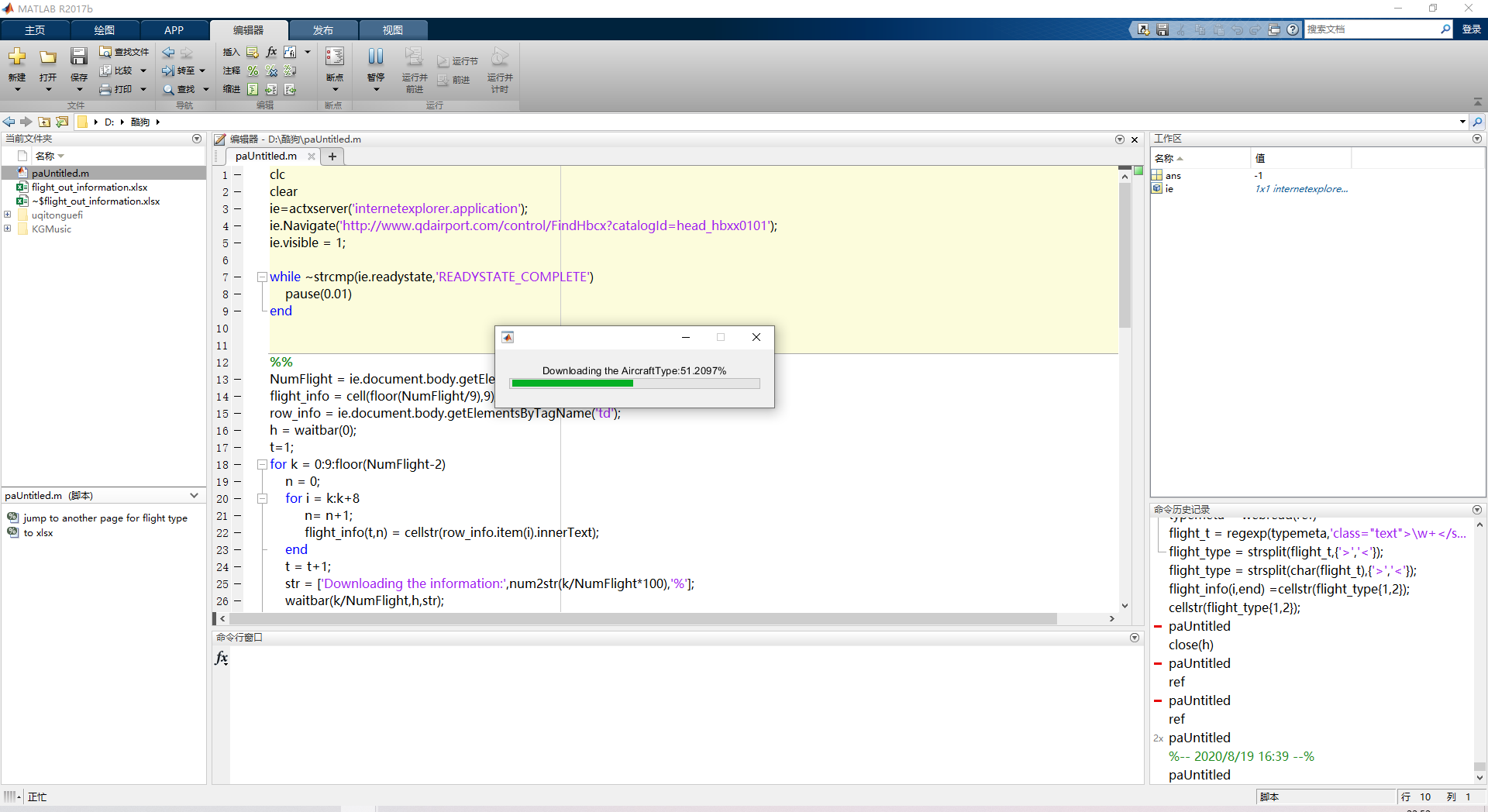Click the 转至 (Go To) icon
Viewport: 1488px width, 812px height.
tap(168, 71)
